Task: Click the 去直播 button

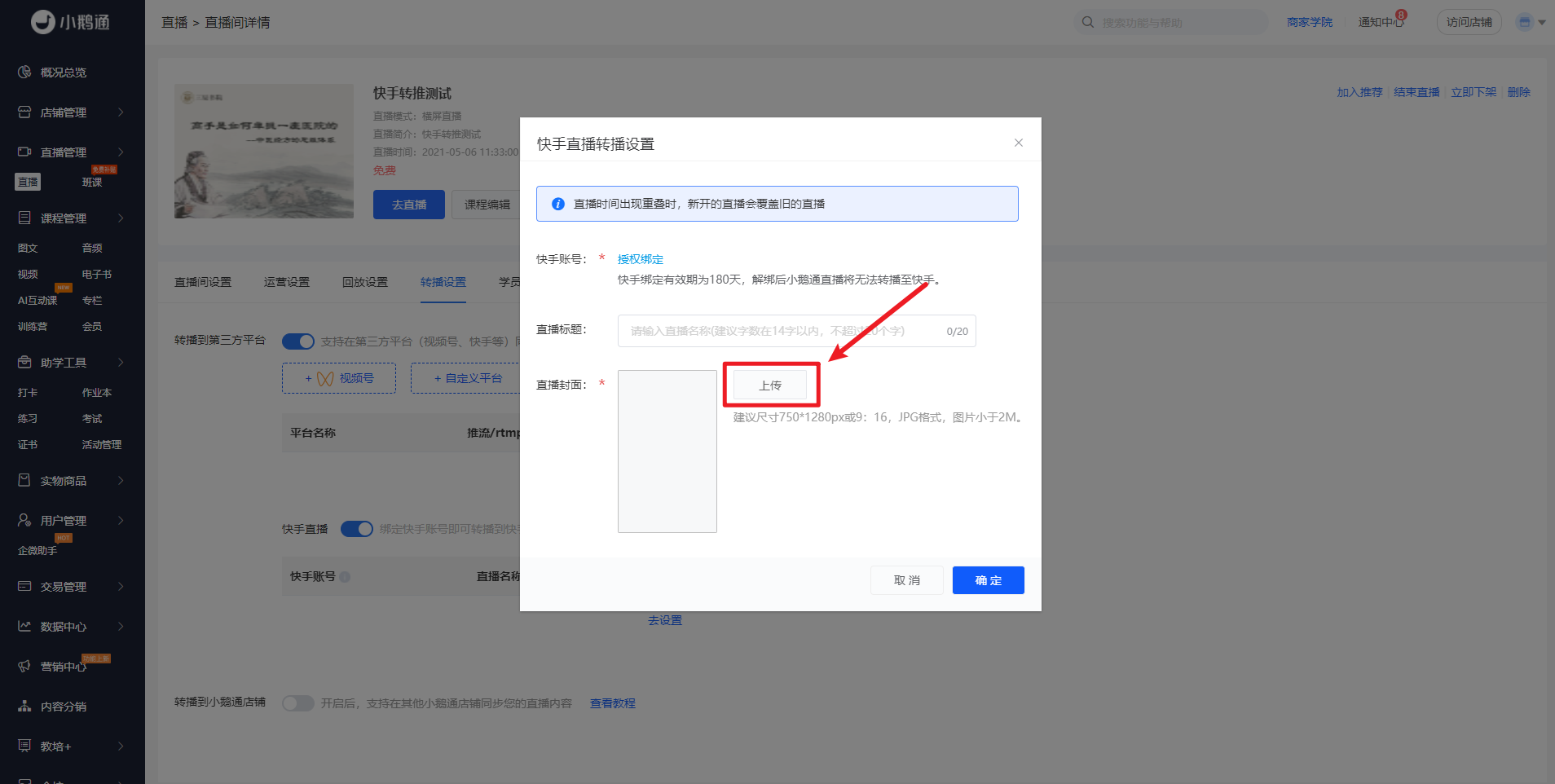Action: coord(409,205)
